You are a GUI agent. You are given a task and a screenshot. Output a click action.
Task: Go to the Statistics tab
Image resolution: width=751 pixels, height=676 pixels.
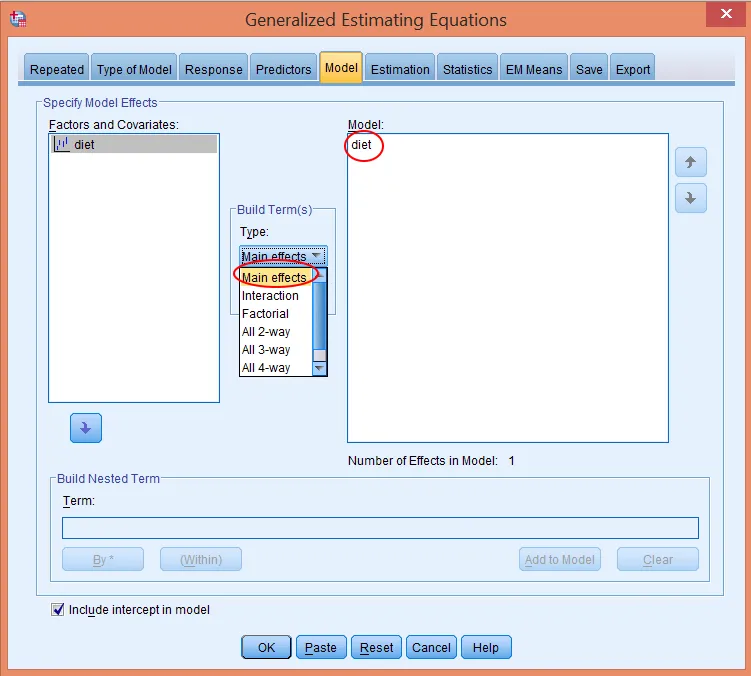point(467,69)
